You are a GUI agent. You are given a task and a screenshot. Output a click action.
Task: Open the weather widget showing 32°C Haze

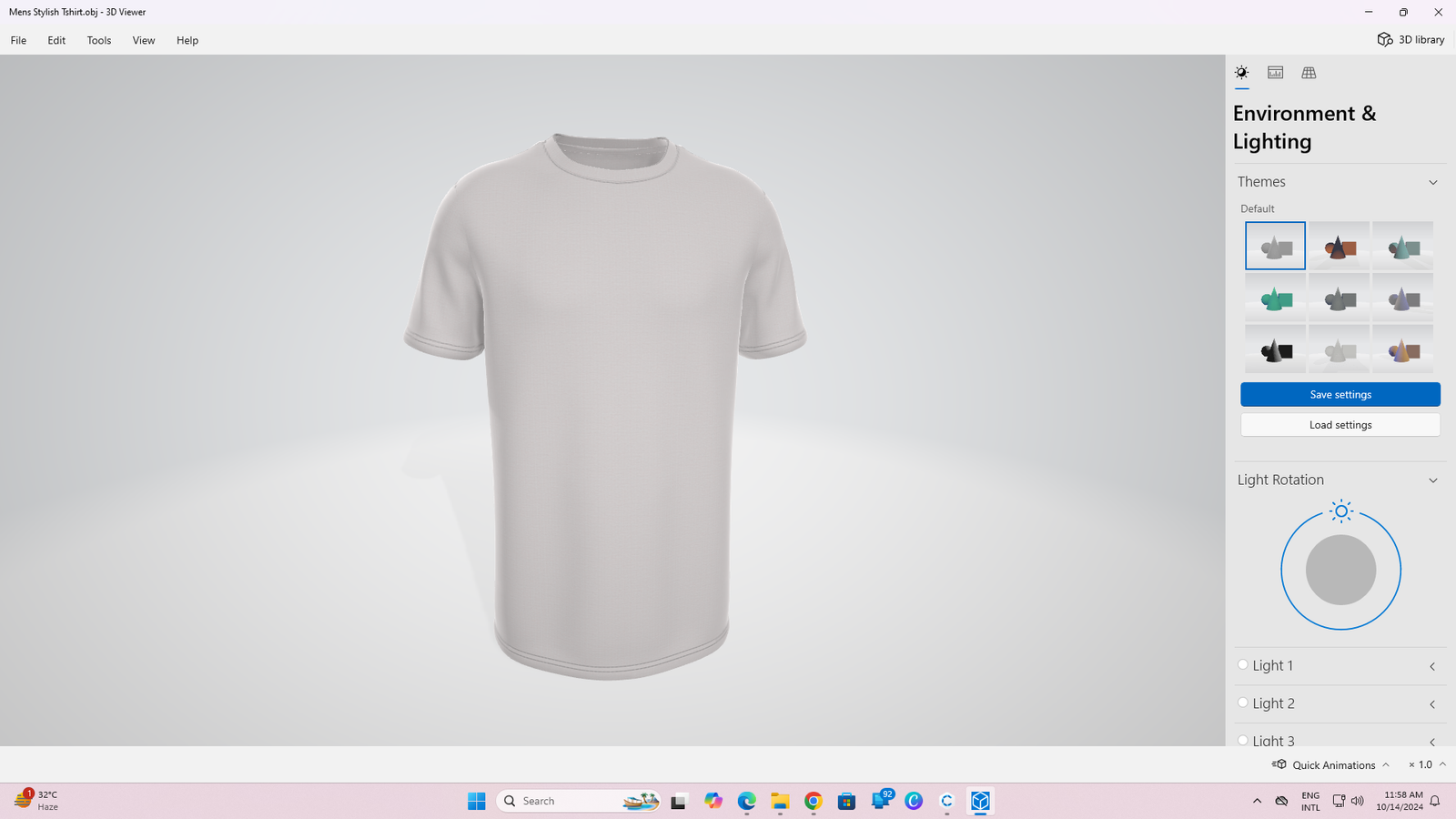click(x=36, y=801)
